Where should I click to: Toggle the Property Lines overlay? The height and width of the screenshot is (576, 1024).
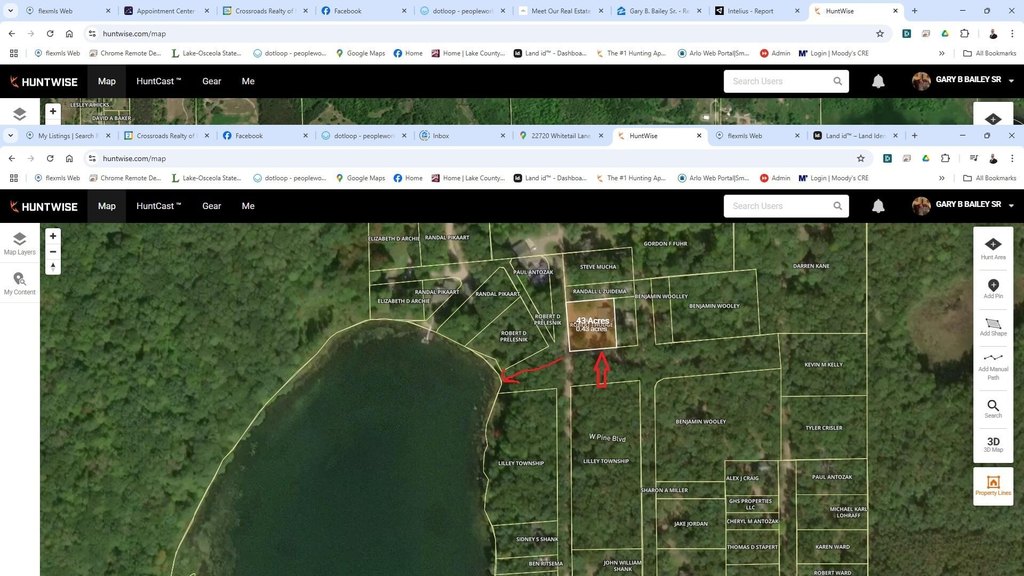[992, 486]
